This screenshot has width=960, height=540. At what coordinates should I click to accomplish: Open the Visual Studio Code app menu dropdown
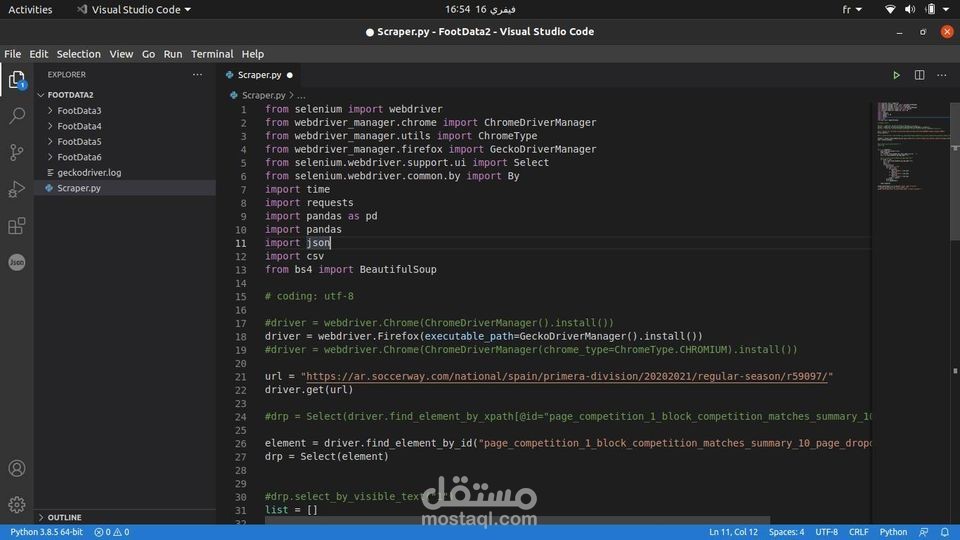point(134,9)
